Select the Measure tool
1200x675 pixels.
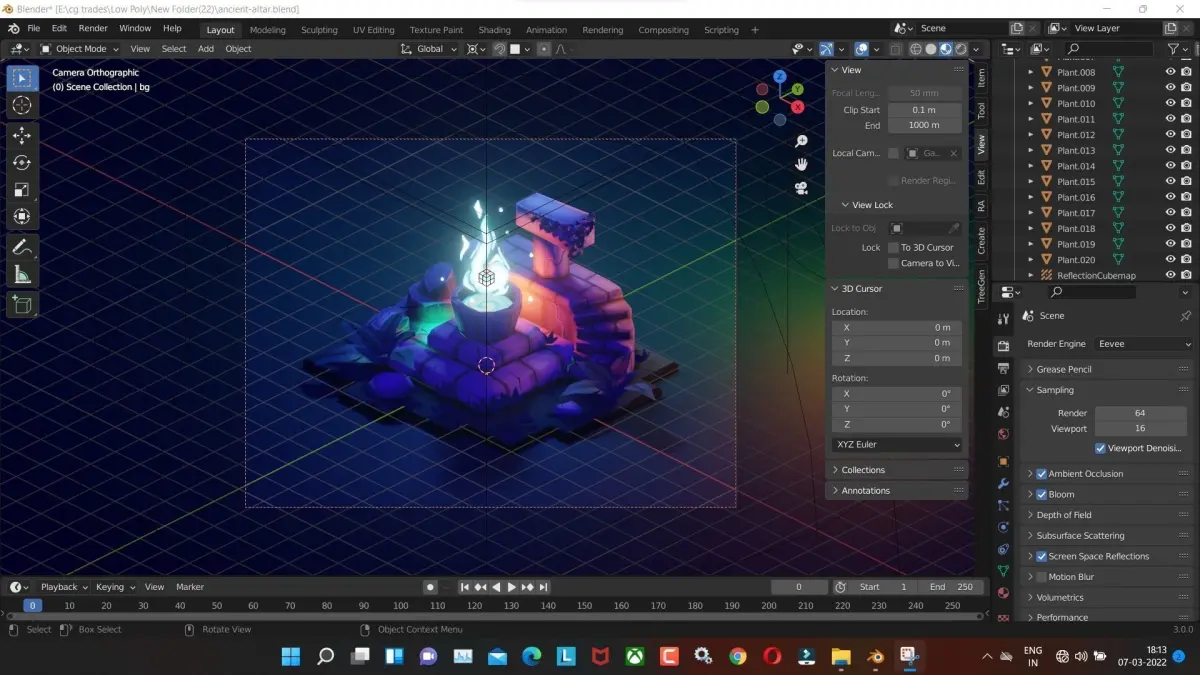click(x=22, y=275)
